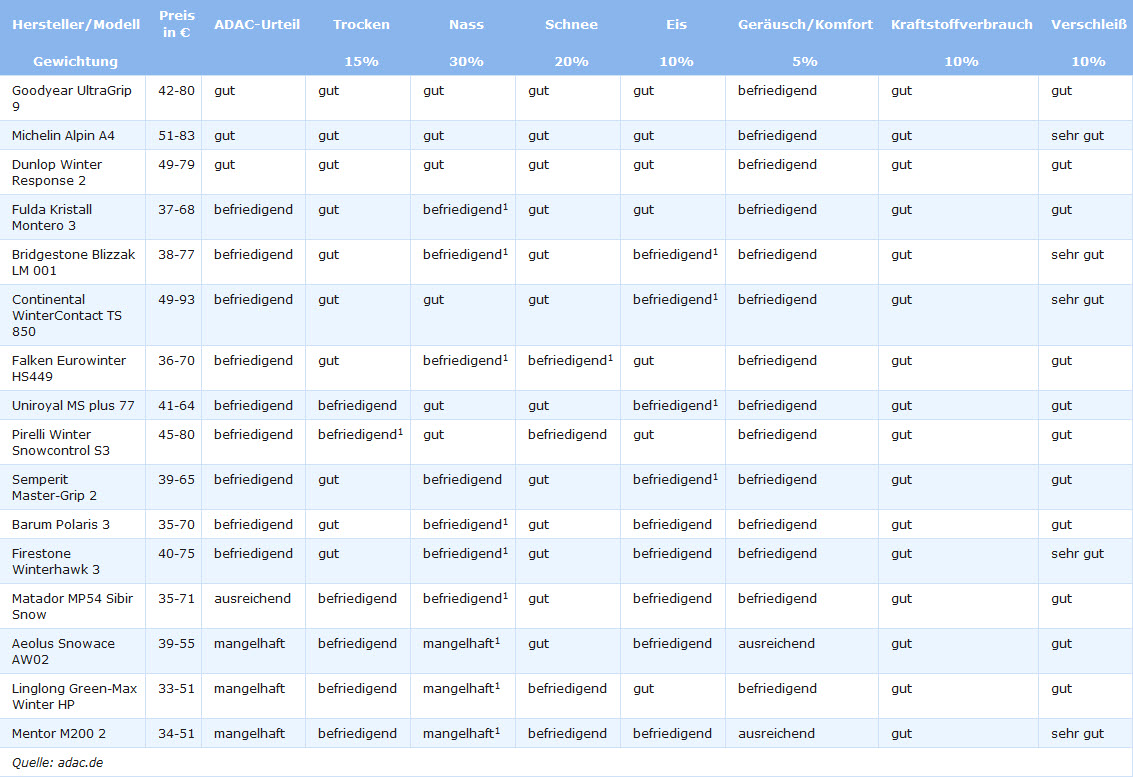Select the Mentor M200 2 entry

coord(59,733)
